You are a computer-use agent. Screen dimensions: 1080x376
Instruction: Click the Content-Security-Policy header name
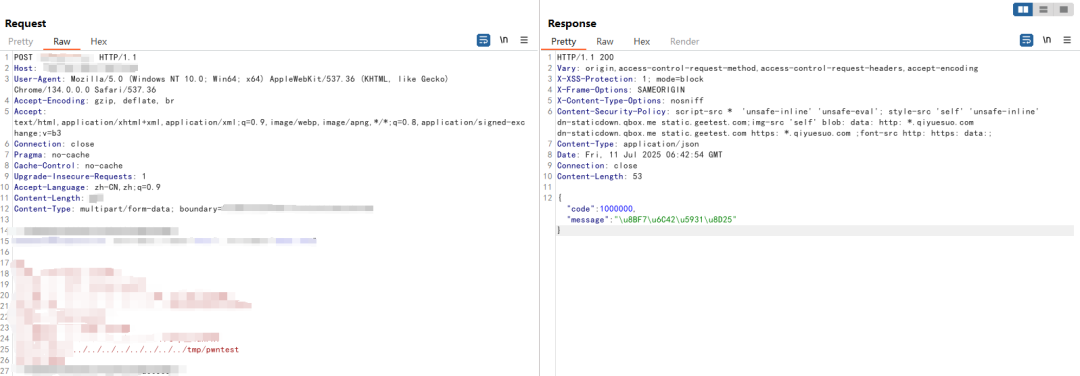(x=613, y=112)
